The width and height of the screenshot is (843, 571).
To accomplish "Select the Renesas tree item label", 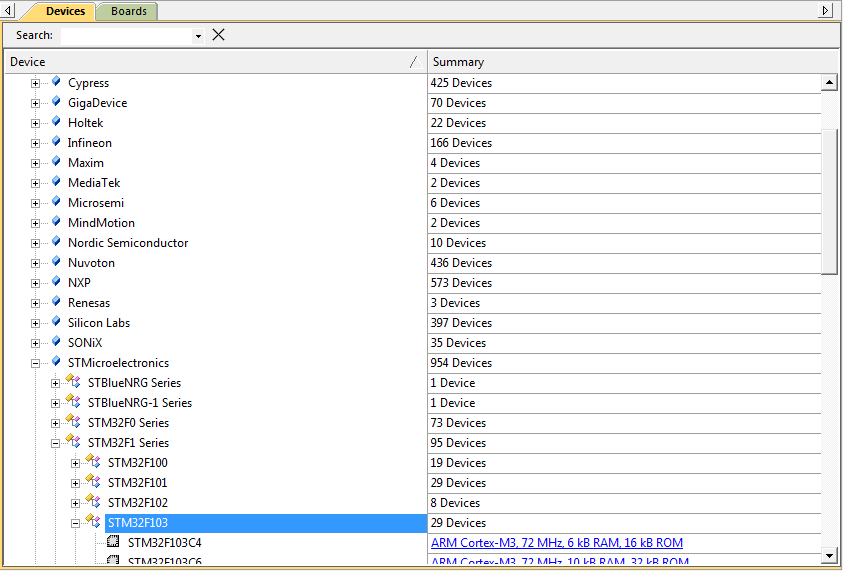I will coord(89,303).
